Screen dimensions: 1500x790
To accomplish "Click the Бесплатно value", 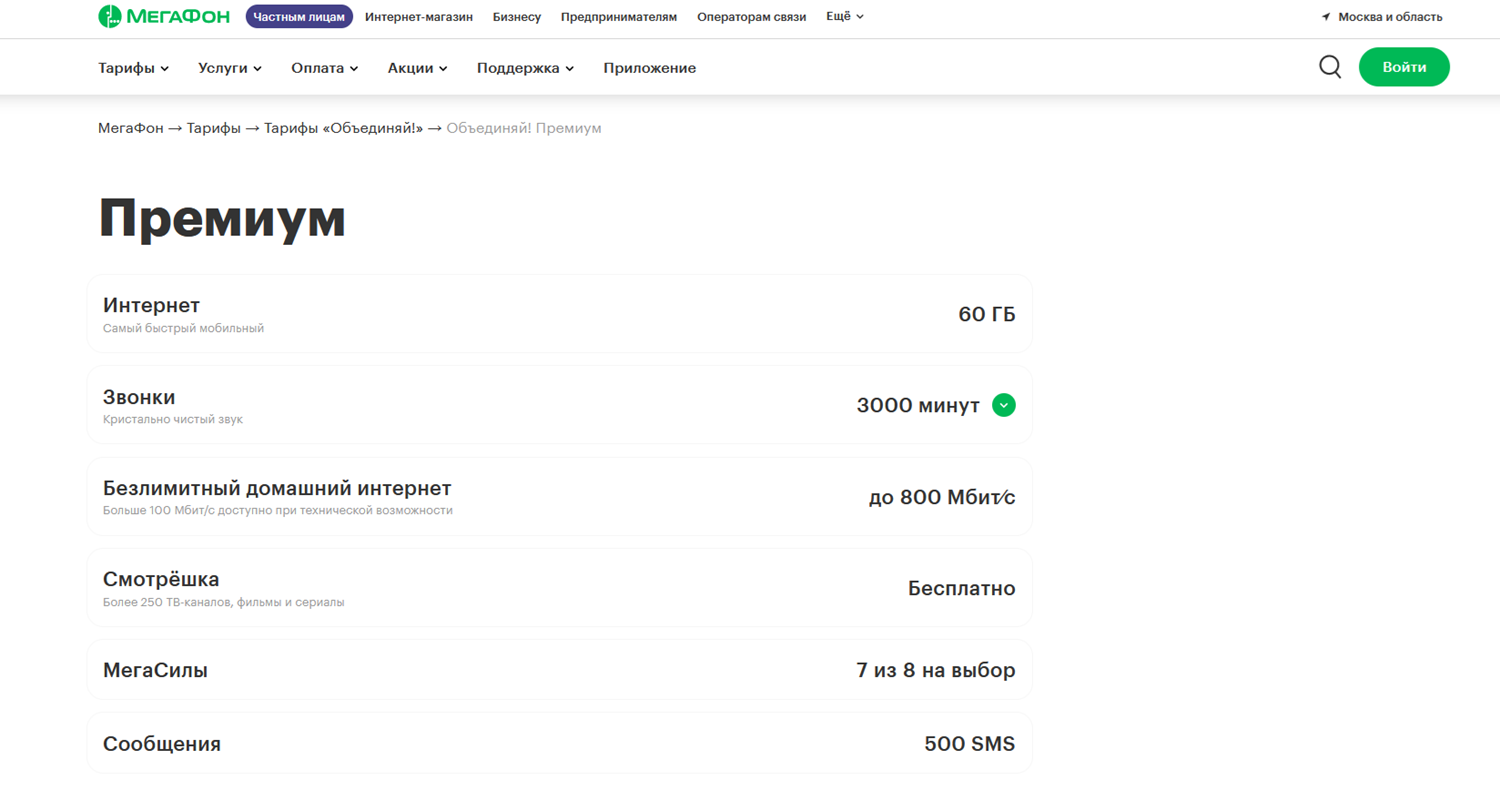I will (962, 588).
